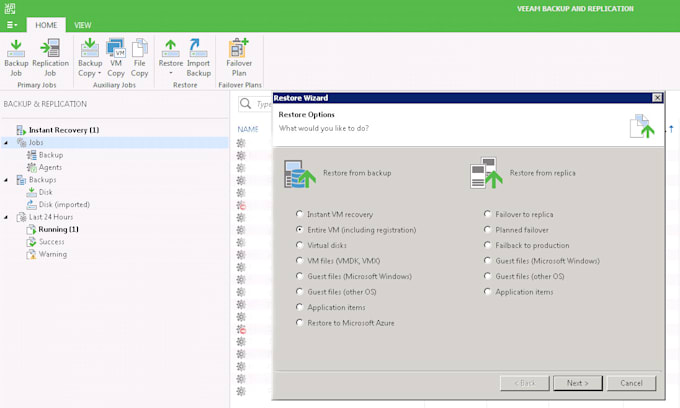Choose the Planned failover option
680x408 pixels.
coord(487,229)
